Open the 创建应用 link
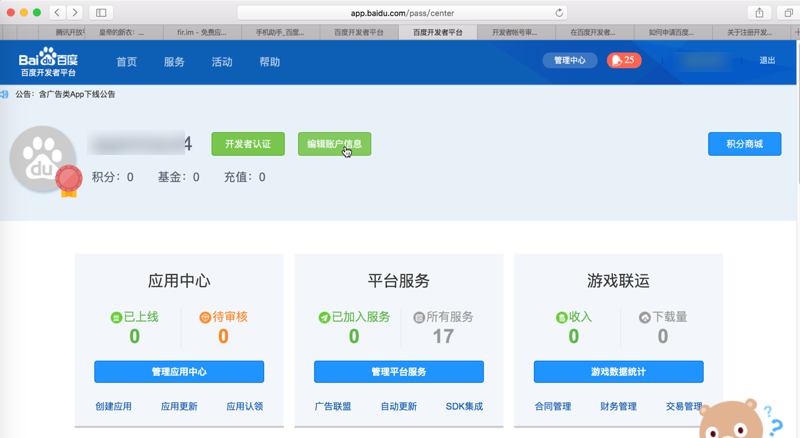This screenshot has width=800, height=438. pyautogui.click(x=113, y=406)
